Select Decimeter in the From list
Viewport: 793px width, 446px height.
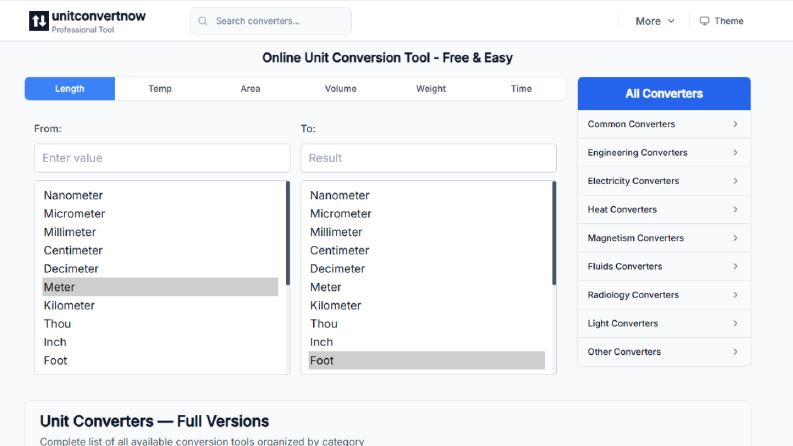[160, 269]
